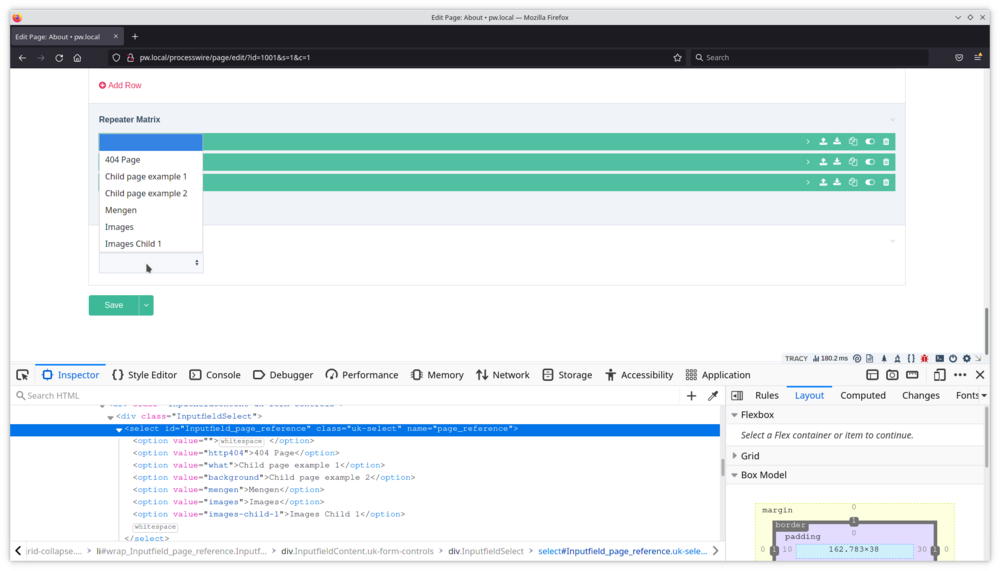Click the eyedropper icon in Inspector toolbar

[713, 396]
